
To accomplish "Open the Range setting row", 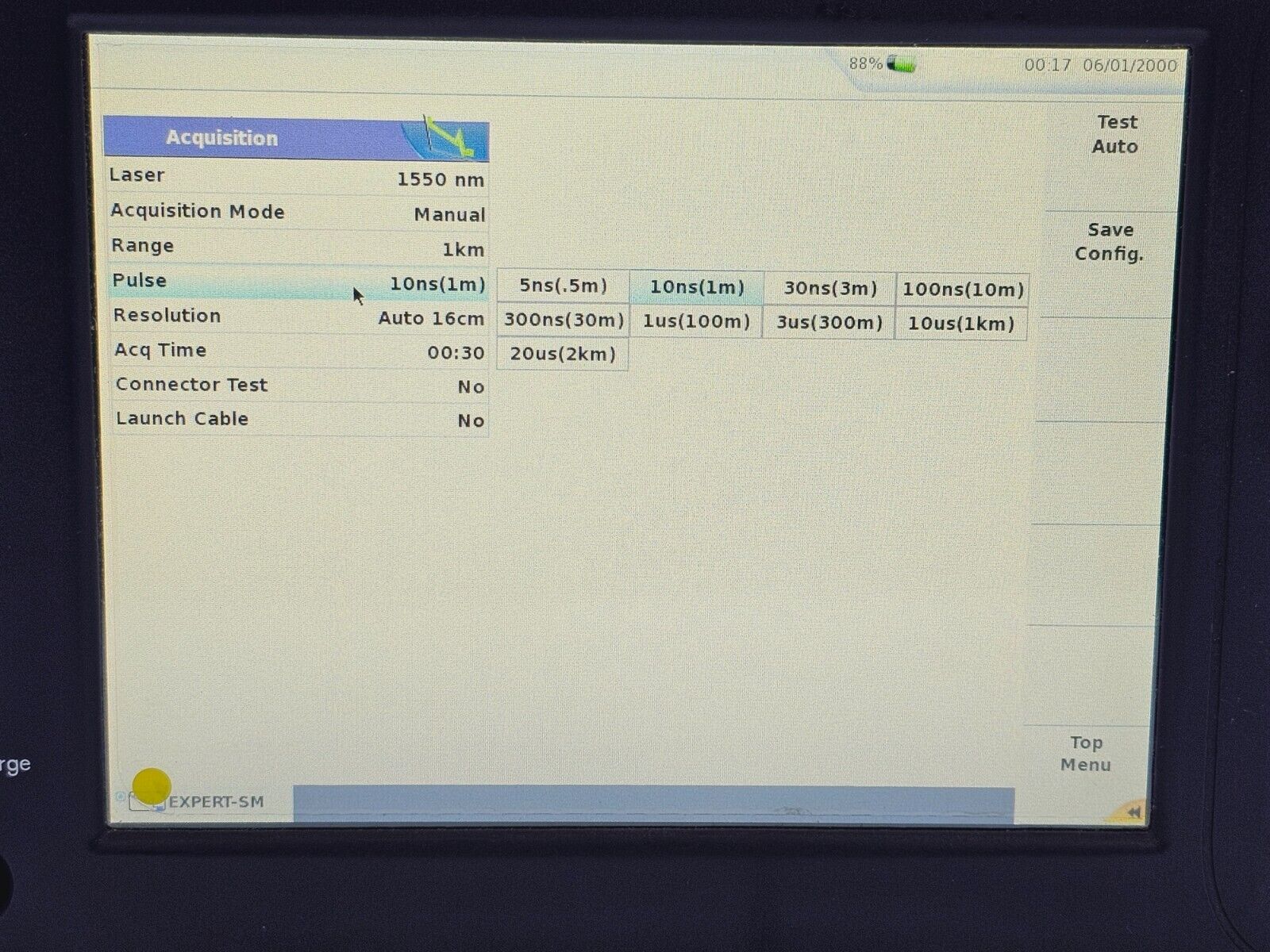I will coord(298,248).
